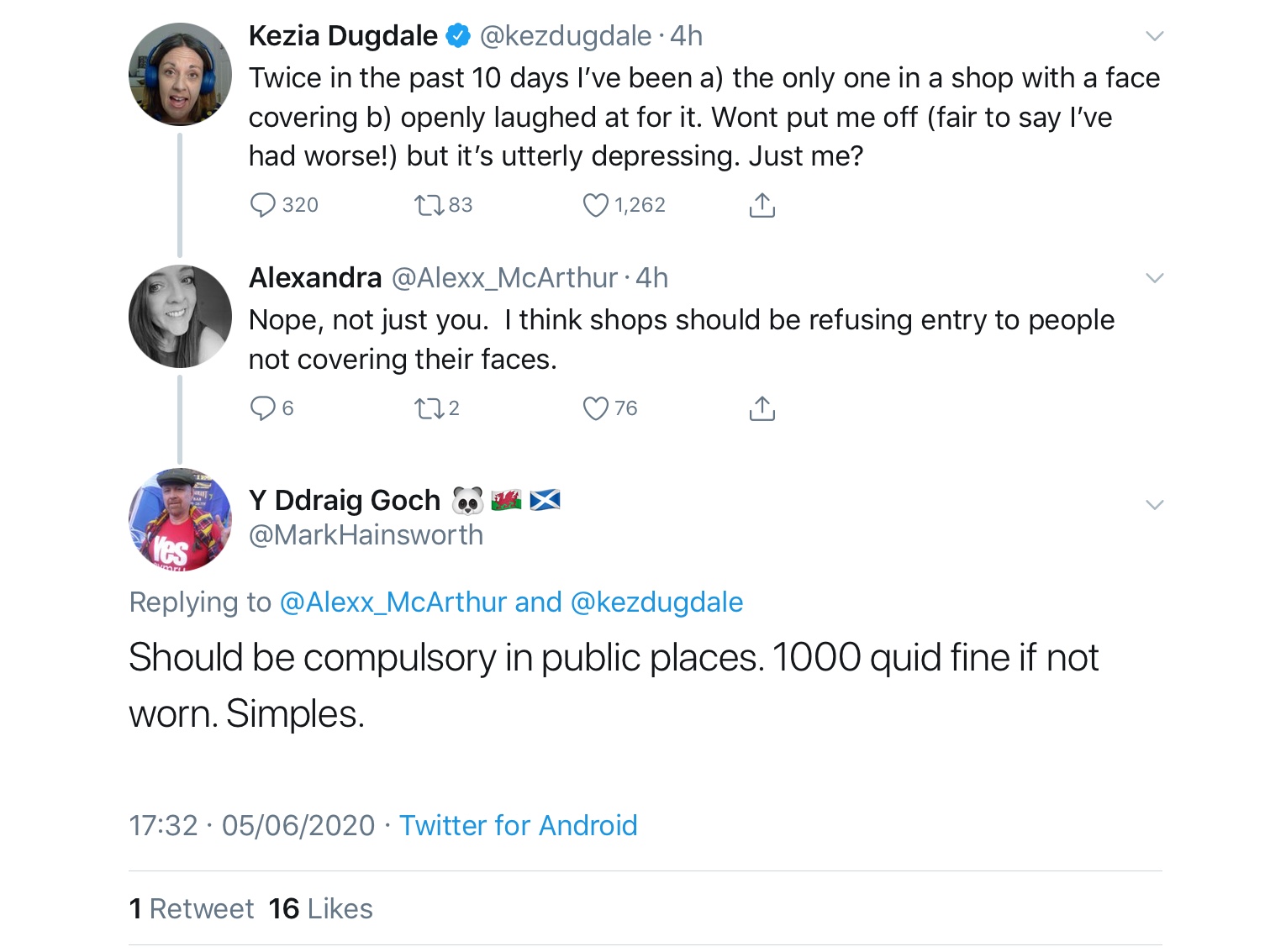Open @kezdugdale mention in reply line
This screenshot has width=1286, height=952.
(656, 602)
